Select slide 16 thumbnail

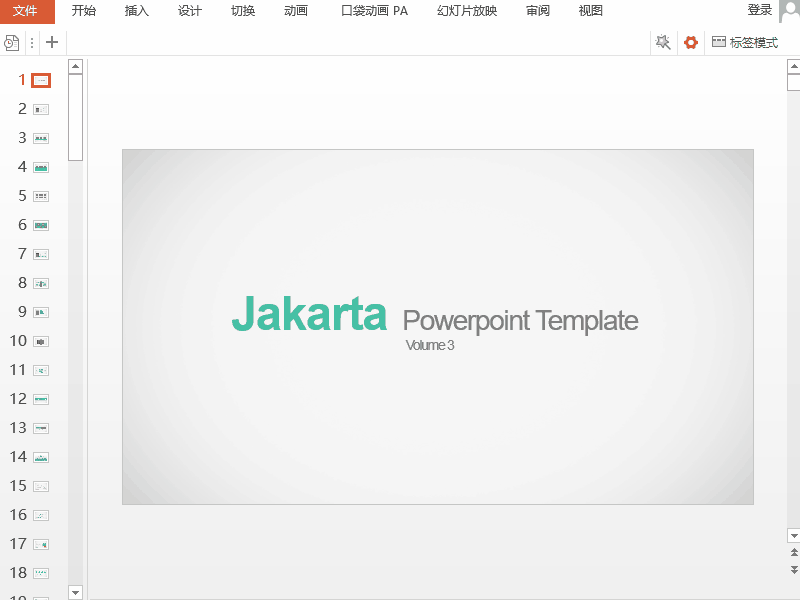[x=41, y=515]
